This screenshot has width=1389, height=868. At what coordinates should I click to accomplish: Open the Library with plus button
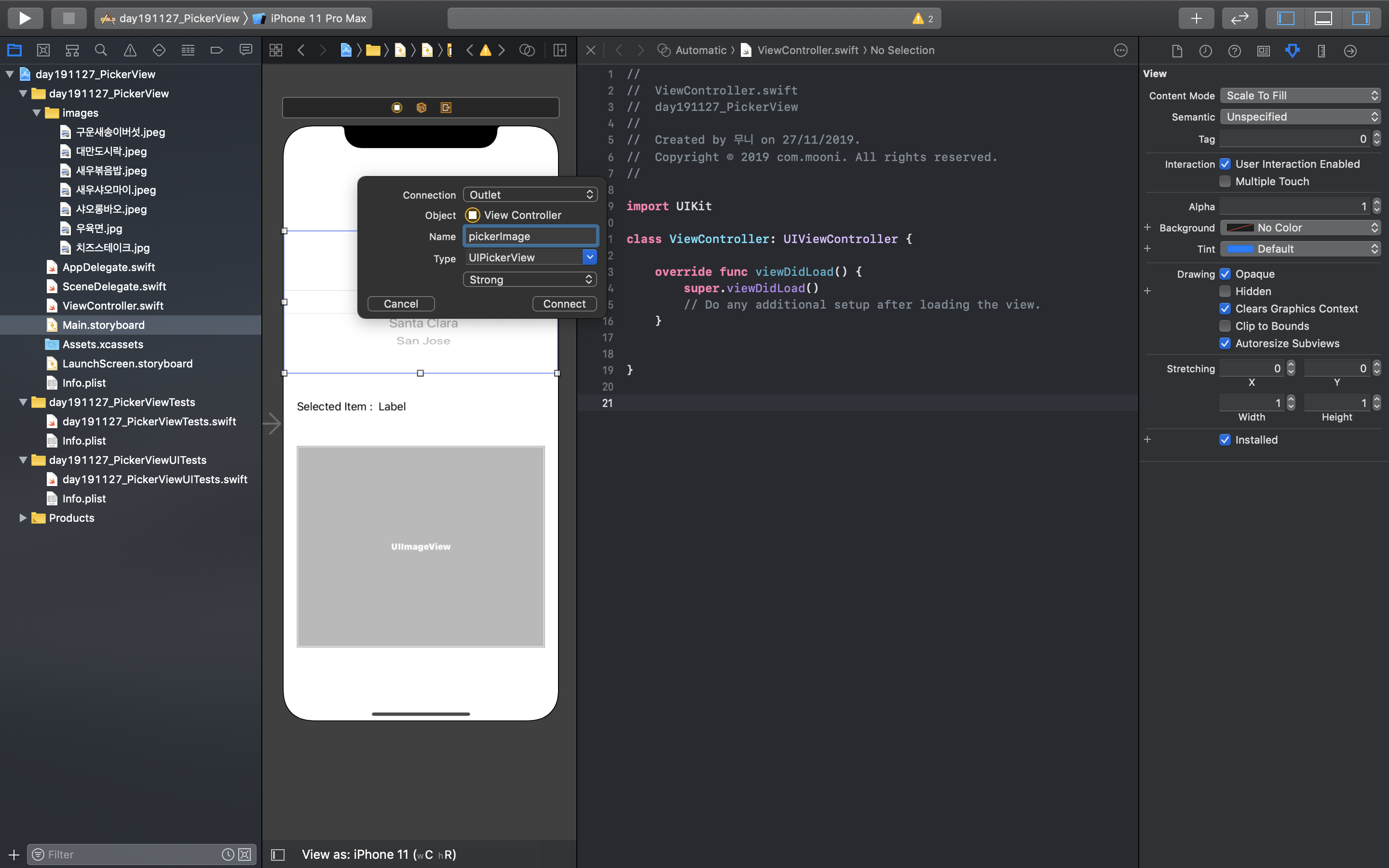(1196, 18)
